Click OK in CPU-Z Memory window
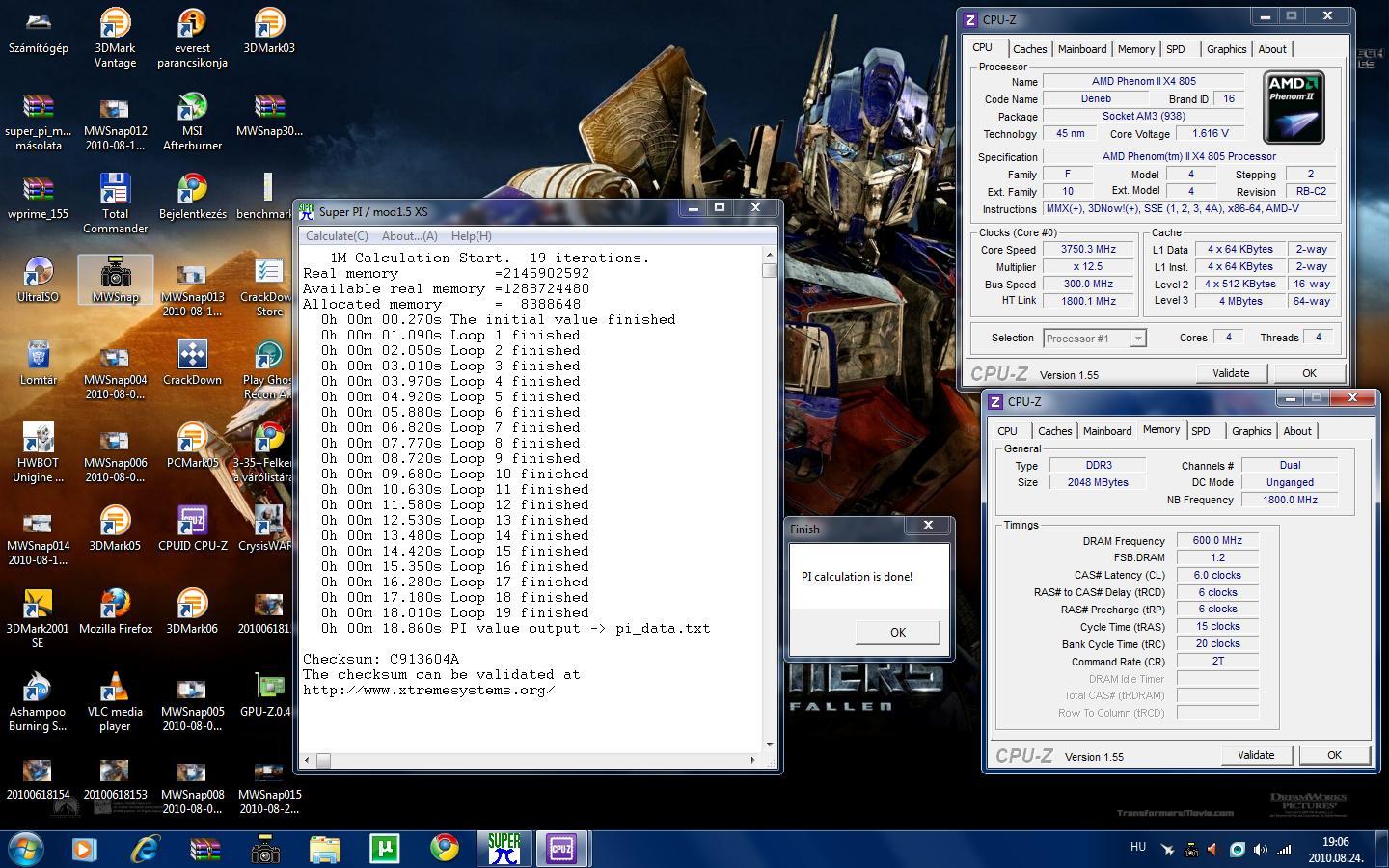The height and width of the screenshot is (868, 1389). tap(1334, 755)
